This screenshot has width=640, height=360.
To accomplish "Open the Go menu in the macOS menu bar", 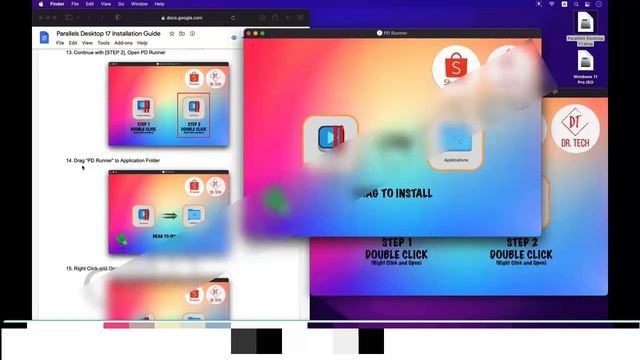I will coord(121,4).
